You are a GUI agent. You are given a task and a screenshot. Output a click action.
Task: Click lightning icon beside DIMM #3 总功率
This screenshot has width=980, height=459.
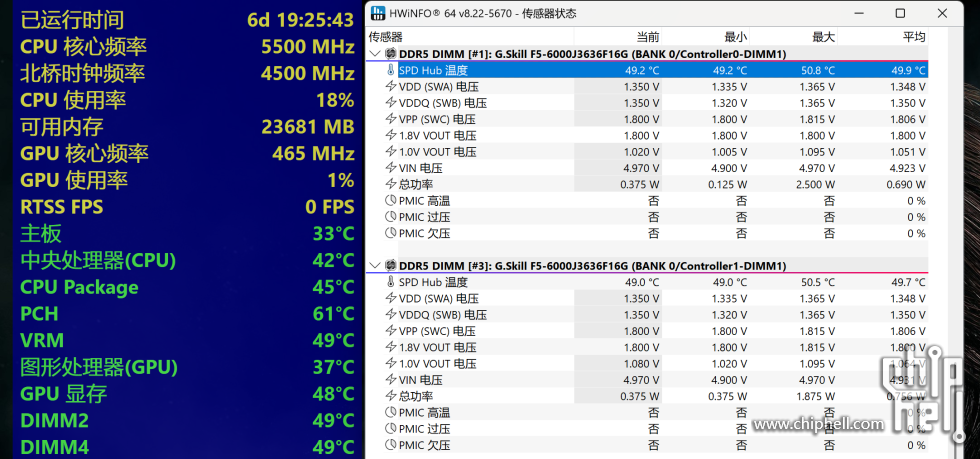tap(391, 396)
